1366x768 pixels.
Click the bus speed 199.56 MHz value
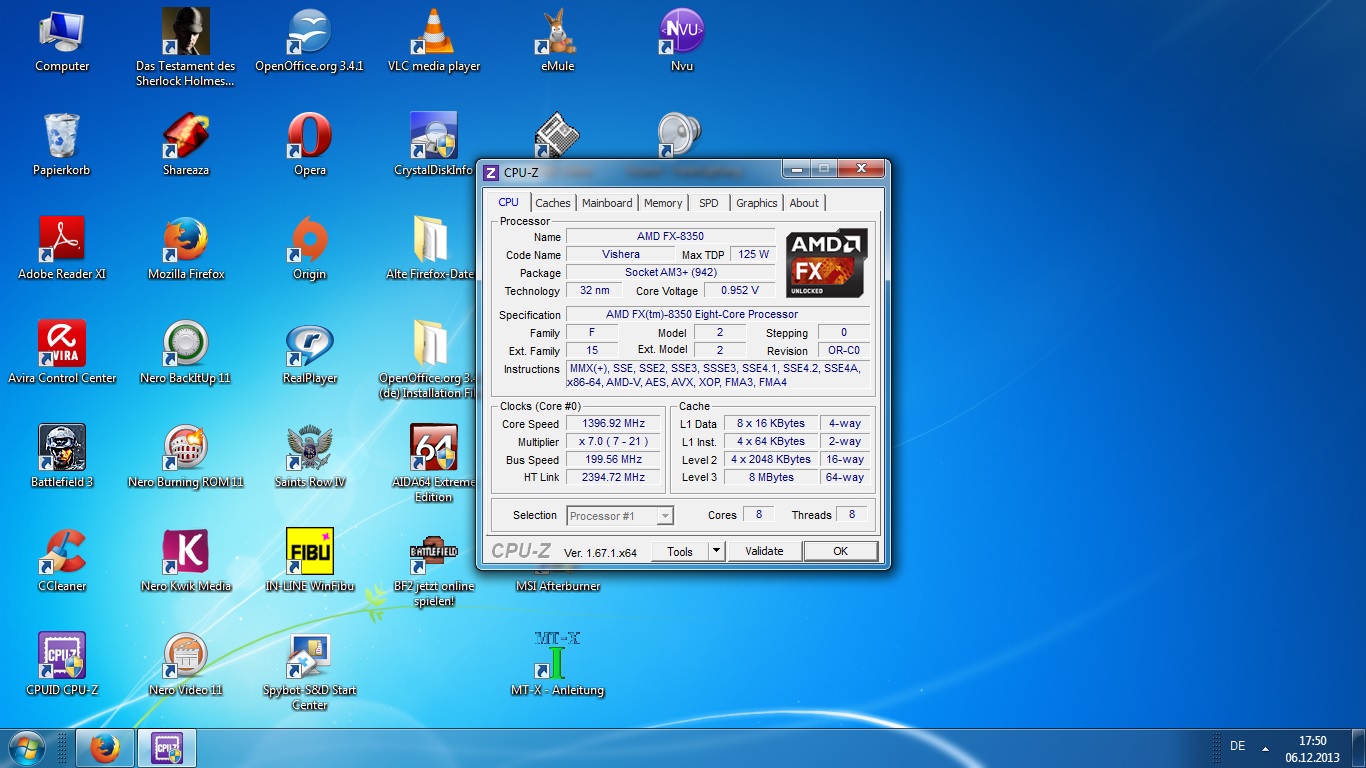(613, 460)
